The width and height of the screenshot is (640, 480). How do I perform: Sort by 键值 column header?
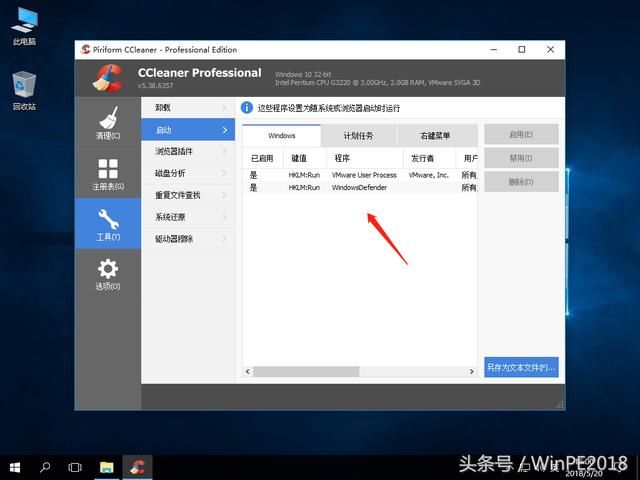pos(305,158)
